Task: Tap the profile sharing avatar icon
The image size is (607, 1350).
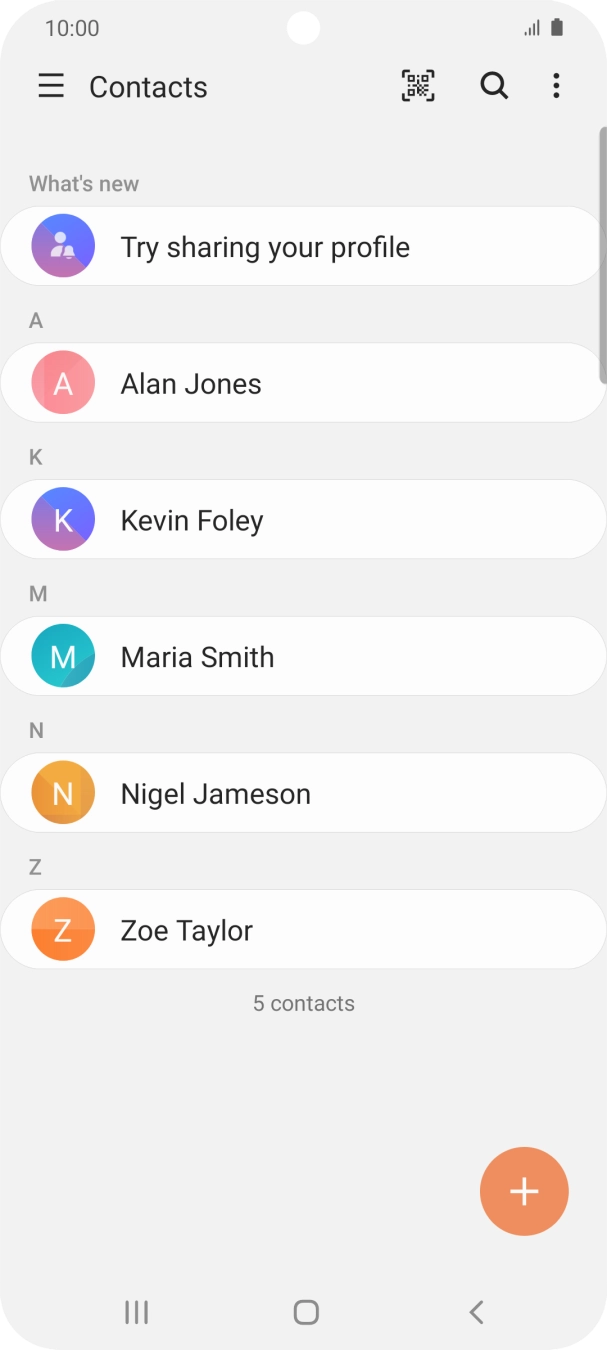Action: tap(63, 246)
